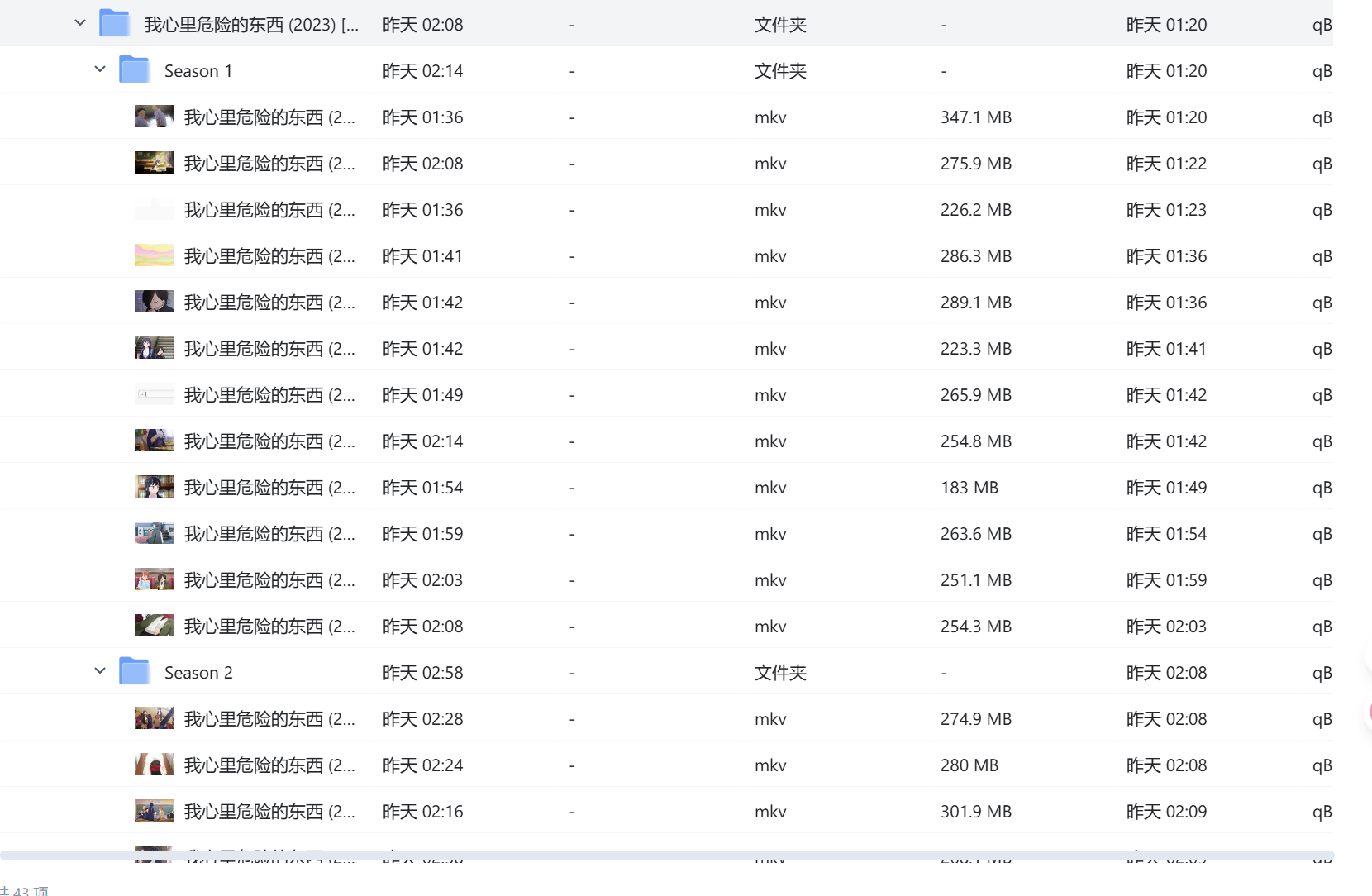Screen dimensions: 1372x896
Task: Select the 我心里危险的东西 (2023) folder name
Action: 252,25
